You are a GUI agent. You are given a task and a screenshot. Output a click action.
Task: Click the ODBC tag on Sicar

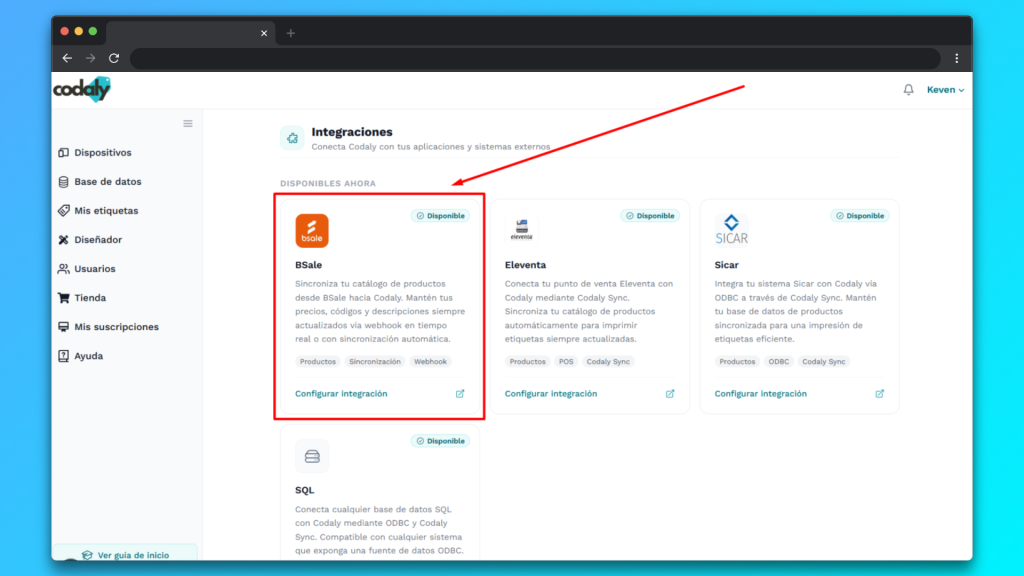(x=778, y=361)
